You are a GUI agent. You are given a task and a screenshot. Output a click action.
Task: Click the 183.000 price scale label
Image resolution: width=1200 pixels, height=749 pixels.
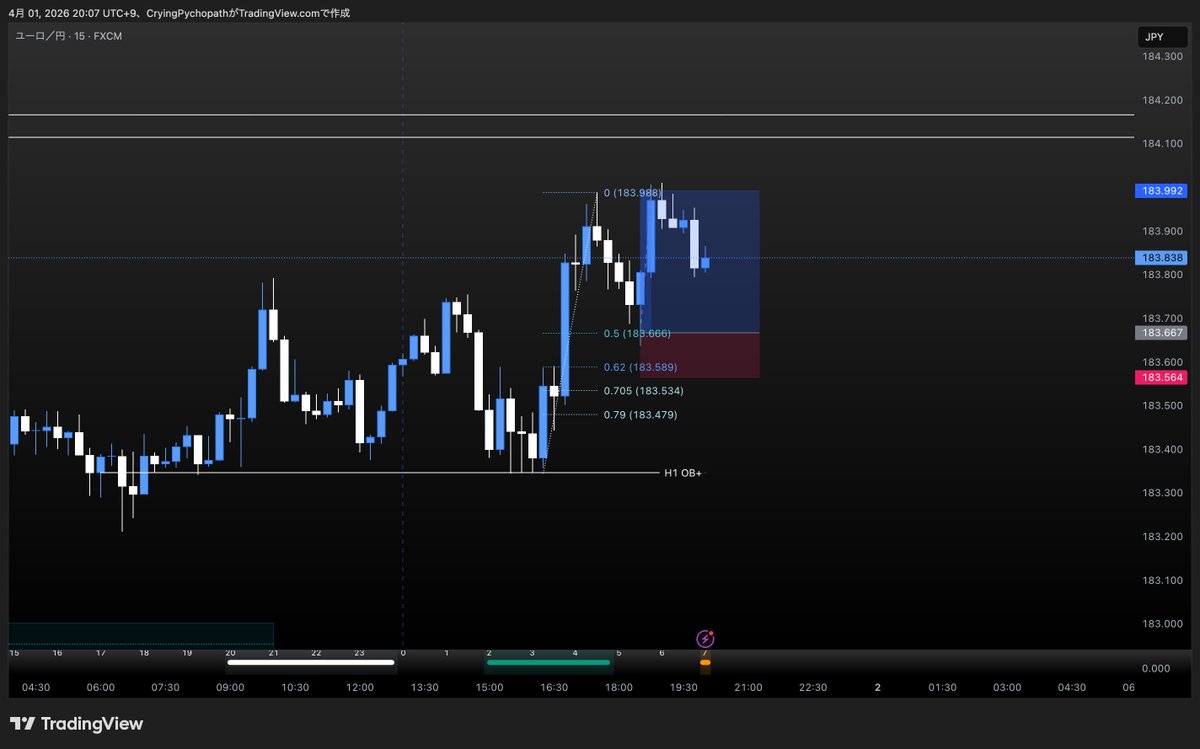(1162, 624)
